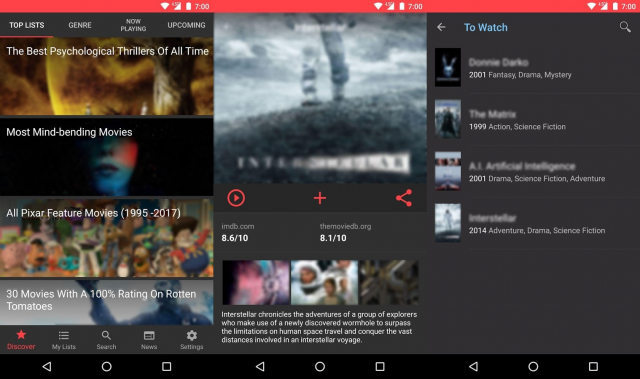Image resolution: width=640 pixels, height=379 pixels.
Task: Tap the A.I. Artificial Intelligence poster
Action: click(448, 171)
